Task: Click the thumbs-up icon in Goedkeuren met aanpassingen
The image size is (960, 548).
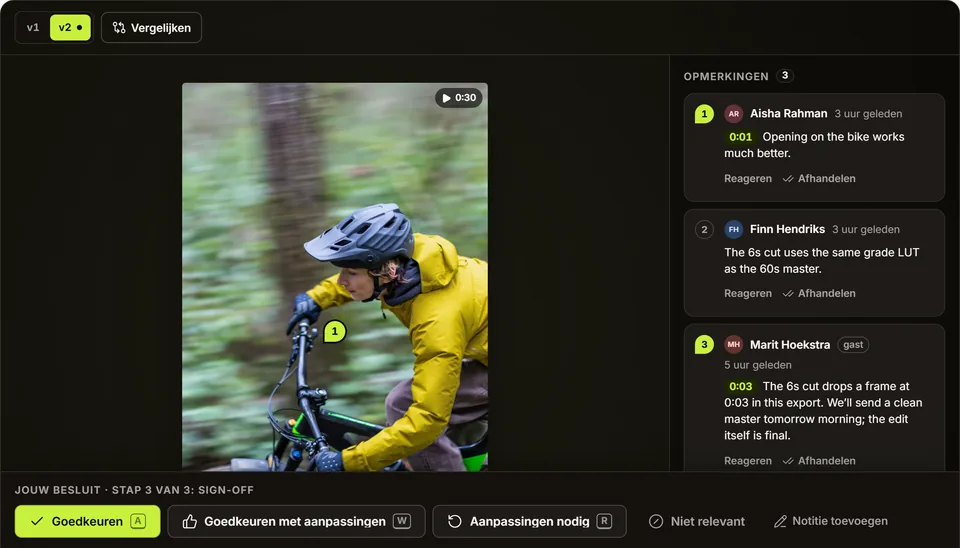Action: (x=190, y=521)
